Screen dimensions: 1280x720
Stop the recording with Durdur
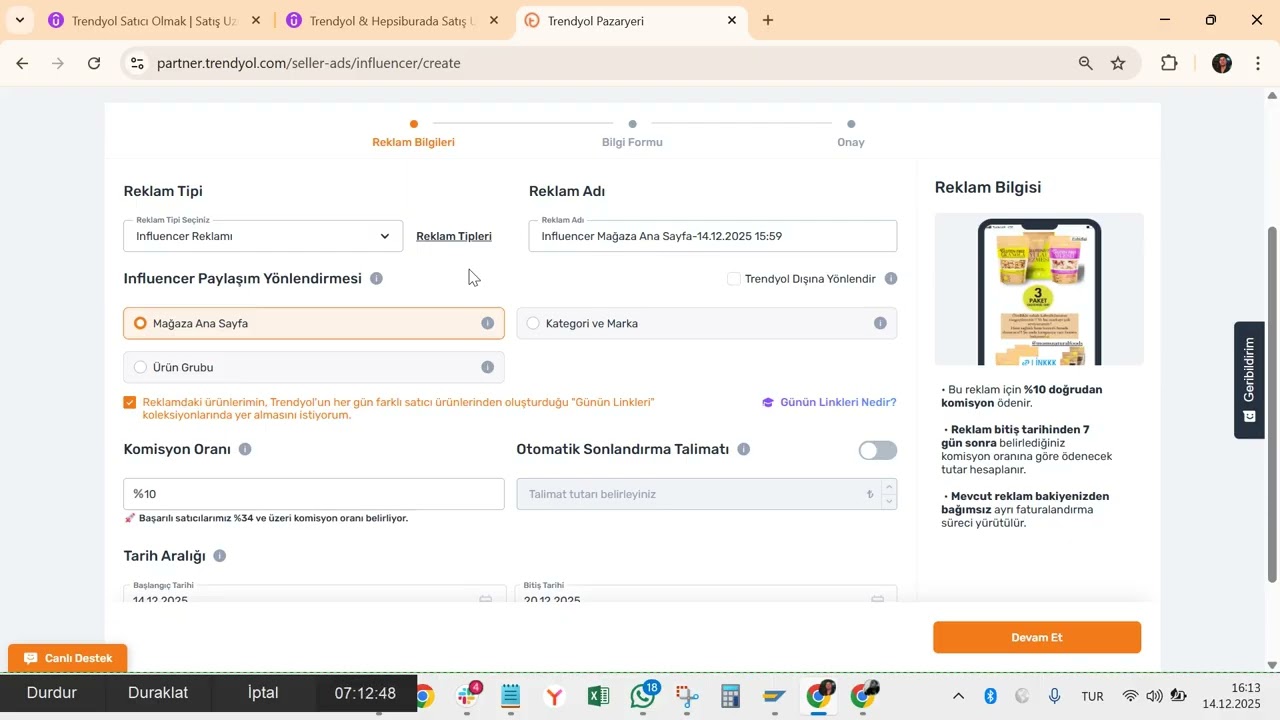[51, 693]
